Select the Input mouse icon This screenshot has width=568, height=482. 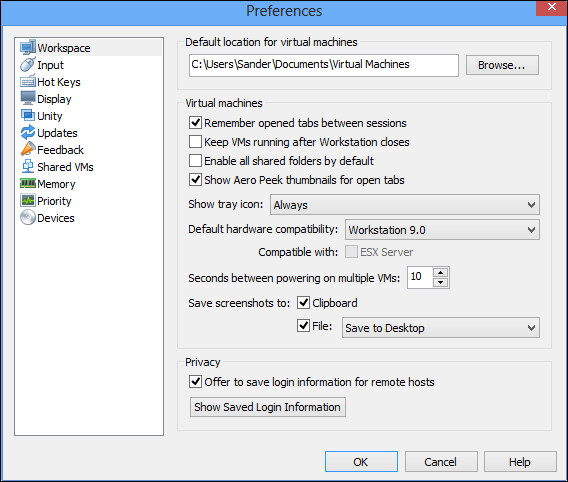click(28, 65)
